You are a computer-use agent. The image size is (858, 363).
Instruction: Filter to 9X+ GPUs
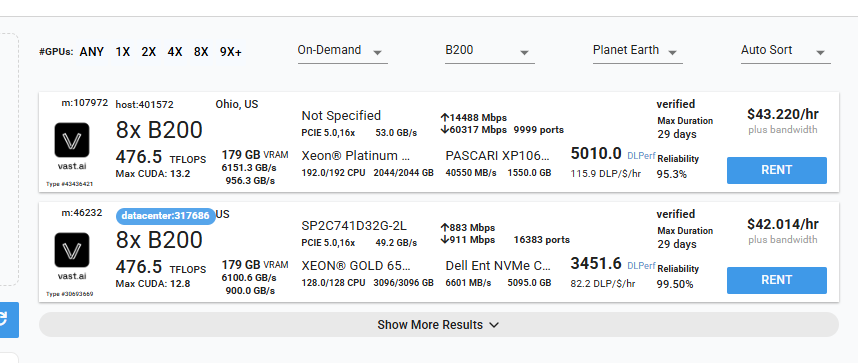click(231, 52)
